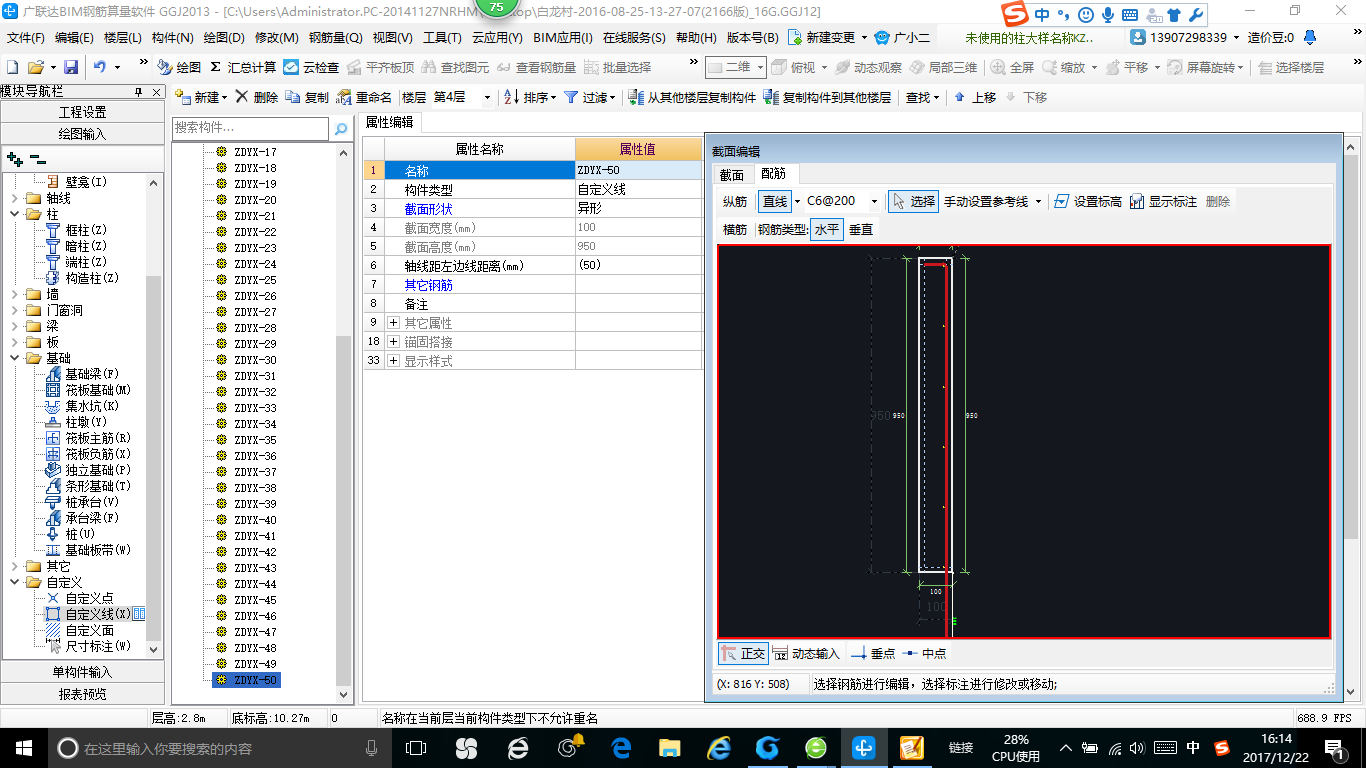Expand the 墙 tree node
This screenshot has height=768, width=1366.
[x=15, y=294]
